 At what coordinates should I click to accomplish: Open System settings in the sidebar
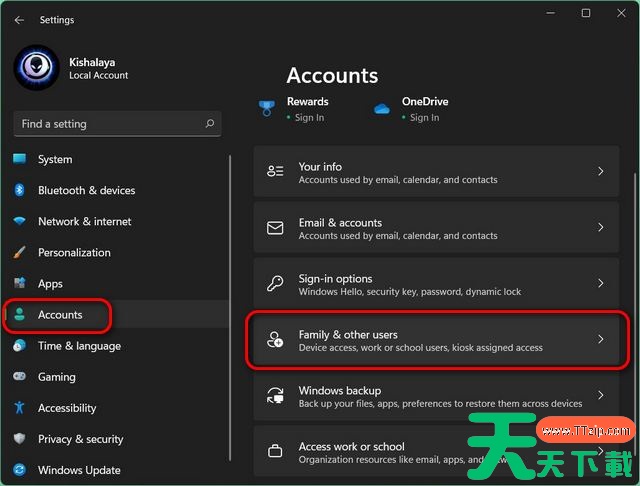(55, 159)
